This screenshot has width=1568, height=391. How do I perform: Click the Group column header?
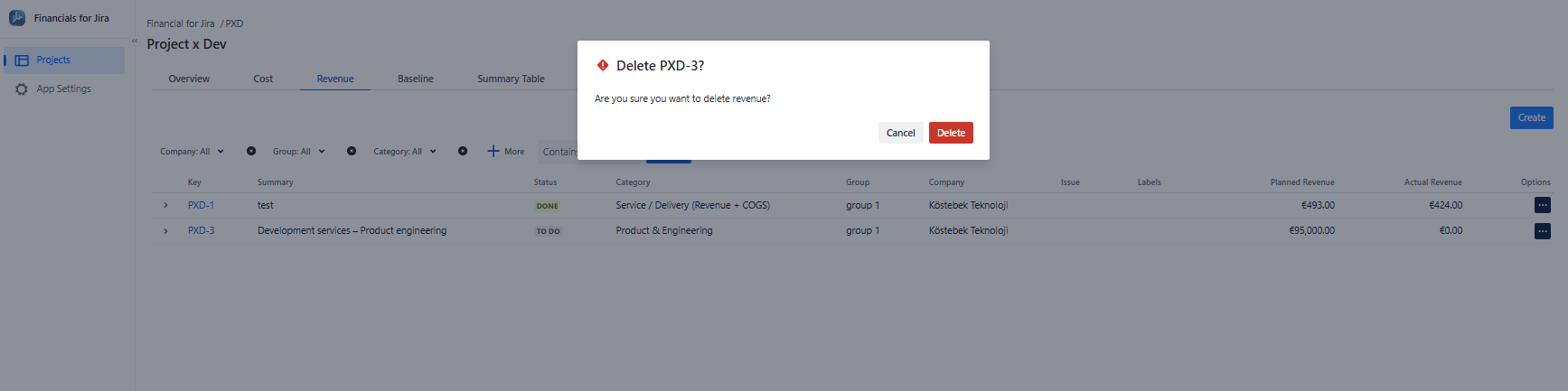pos(858,182)
